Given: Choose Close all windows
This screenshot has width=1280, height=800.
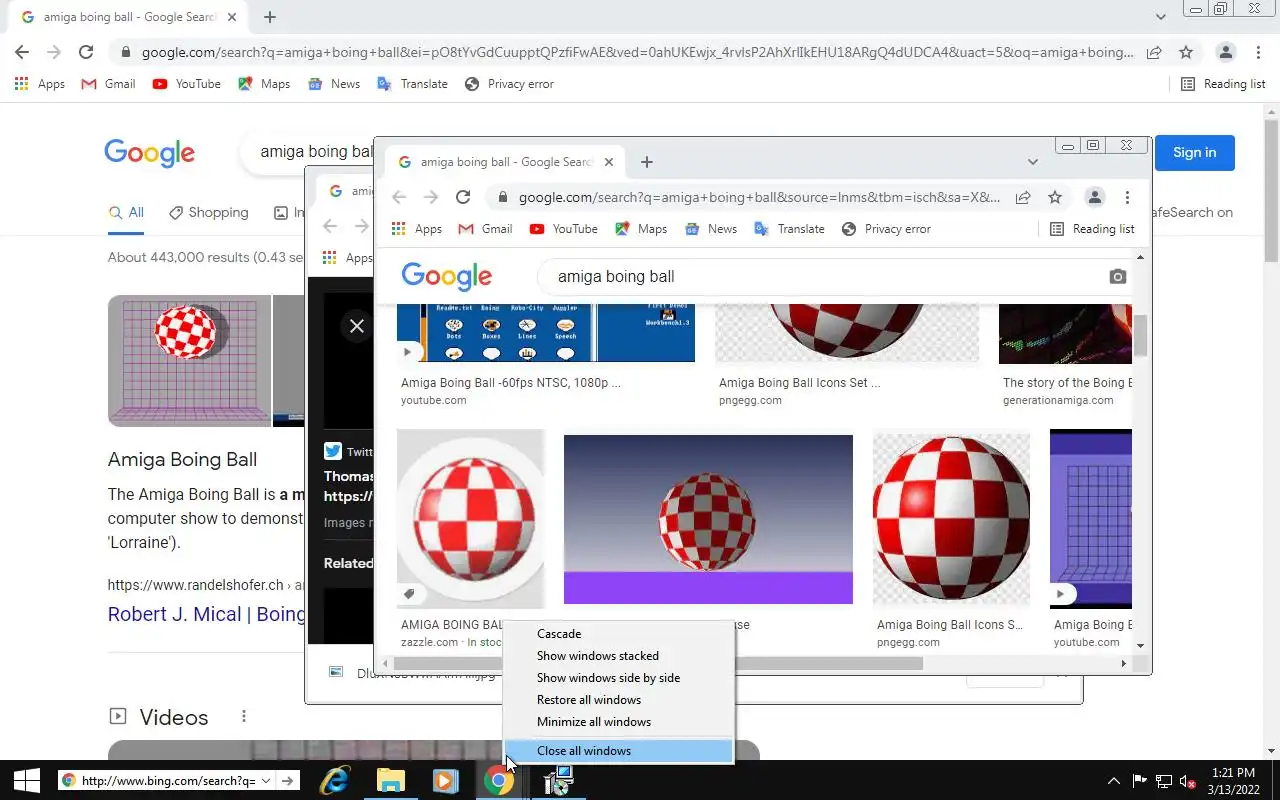Looking at the screenshot, I should (618, 751).
